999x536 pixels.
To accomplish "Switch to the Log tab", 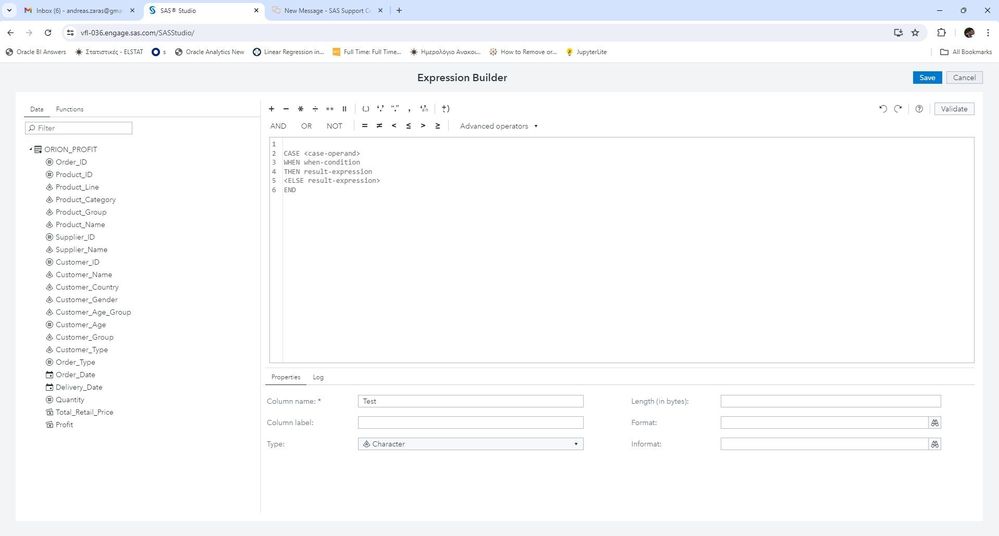I will coord(318,377).
